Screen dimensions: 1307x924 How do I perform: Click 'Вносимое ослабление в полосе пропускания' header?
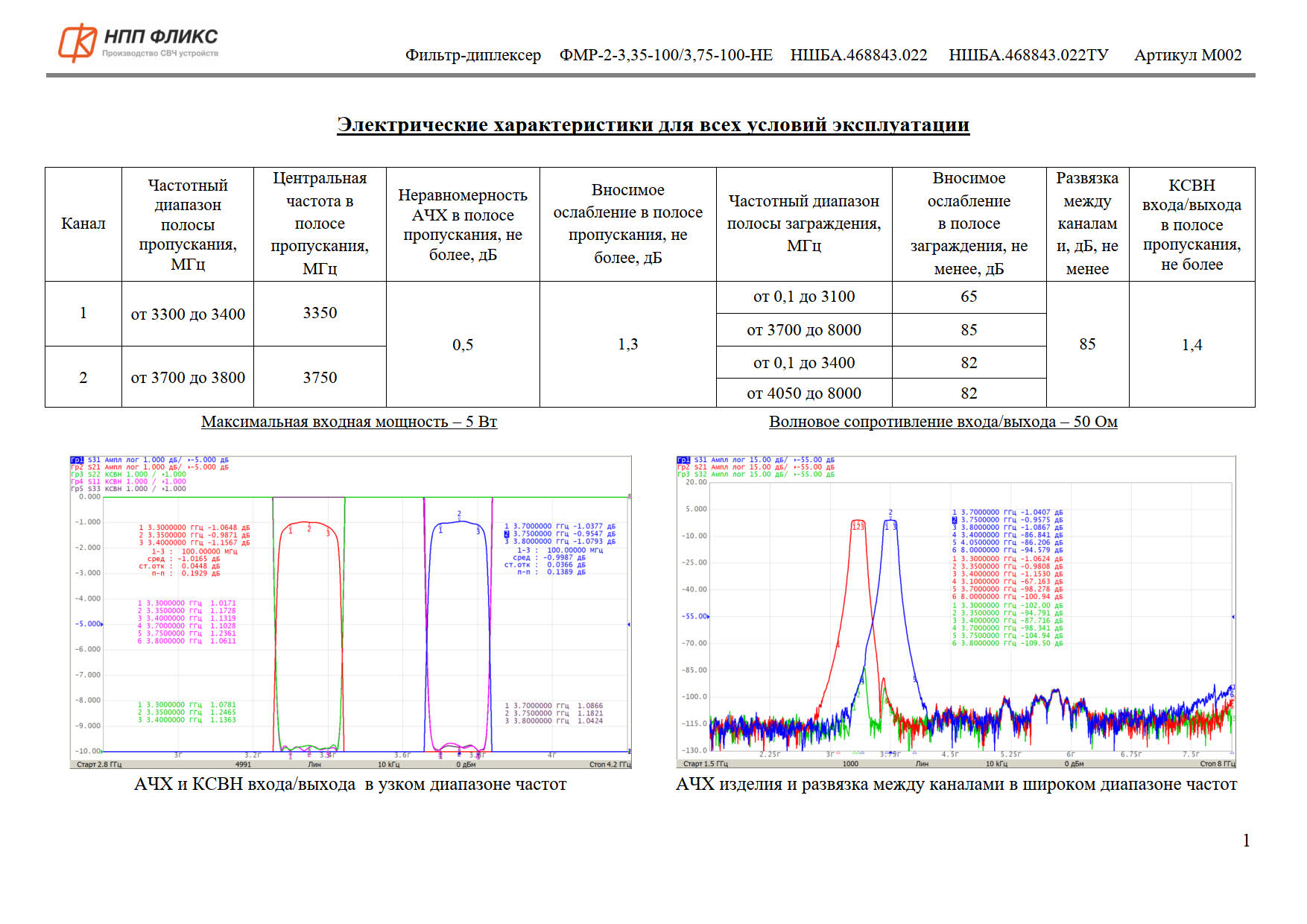tap(628, 224)
